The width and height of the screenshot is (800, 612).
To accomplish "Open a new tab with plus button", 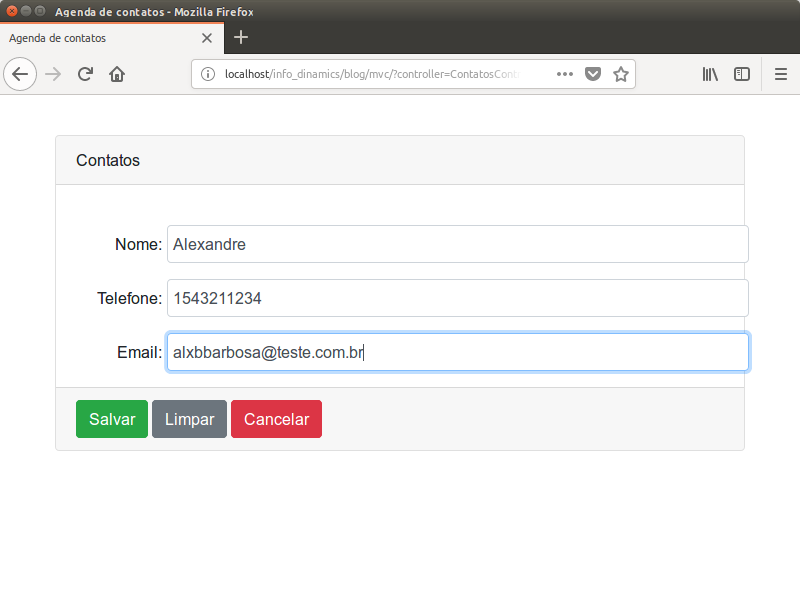I will point(241,37).
